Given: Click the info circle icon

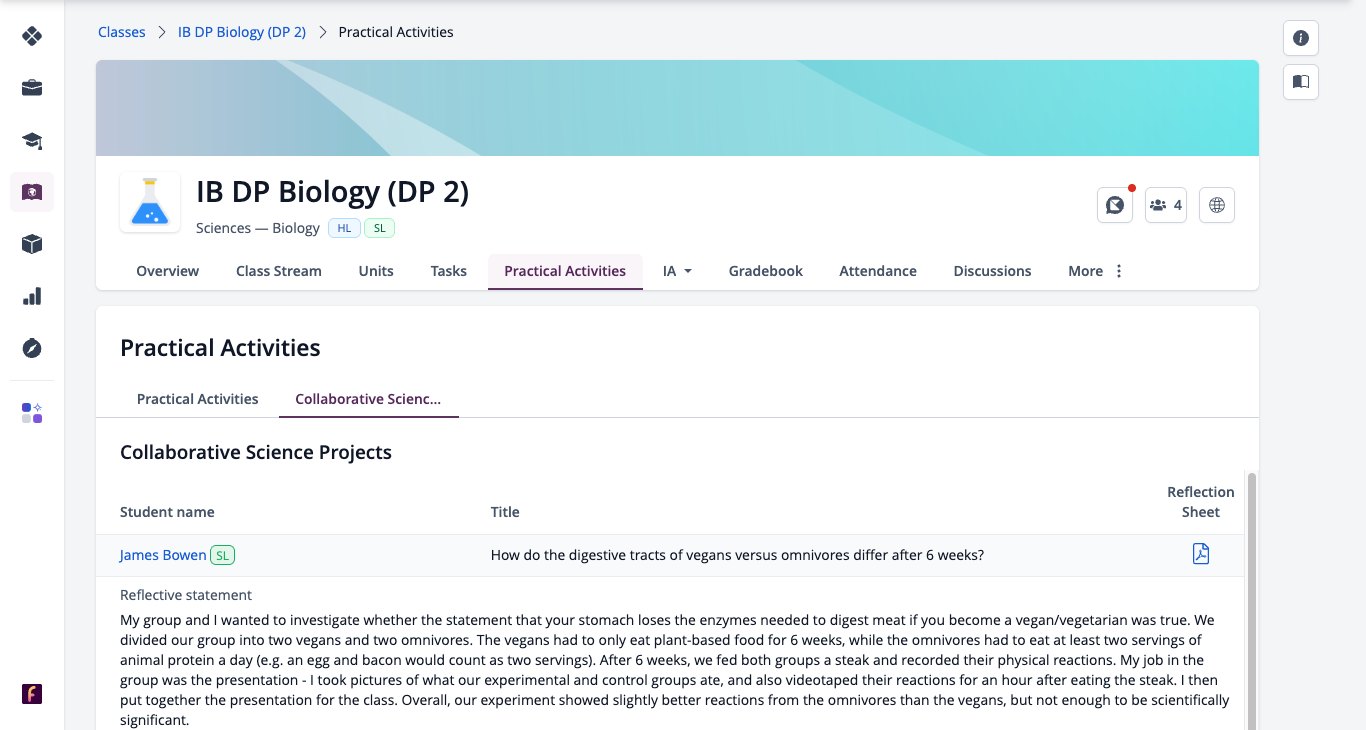Looking at the screenshot, I should click(x=1301, y=38).
